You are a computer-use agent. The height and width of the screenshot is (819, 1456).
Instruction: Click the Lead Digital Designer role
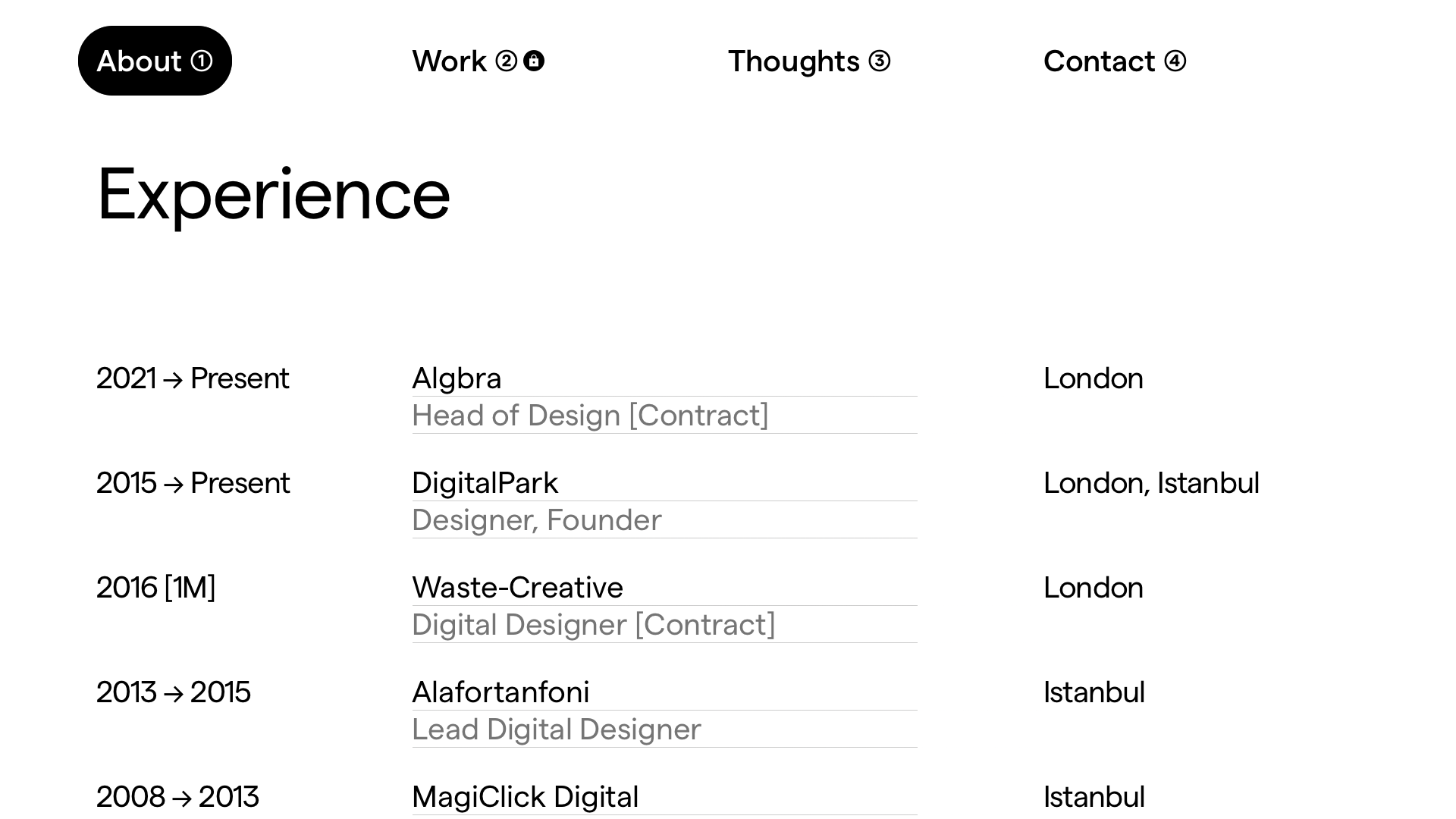tap(557, 729)
